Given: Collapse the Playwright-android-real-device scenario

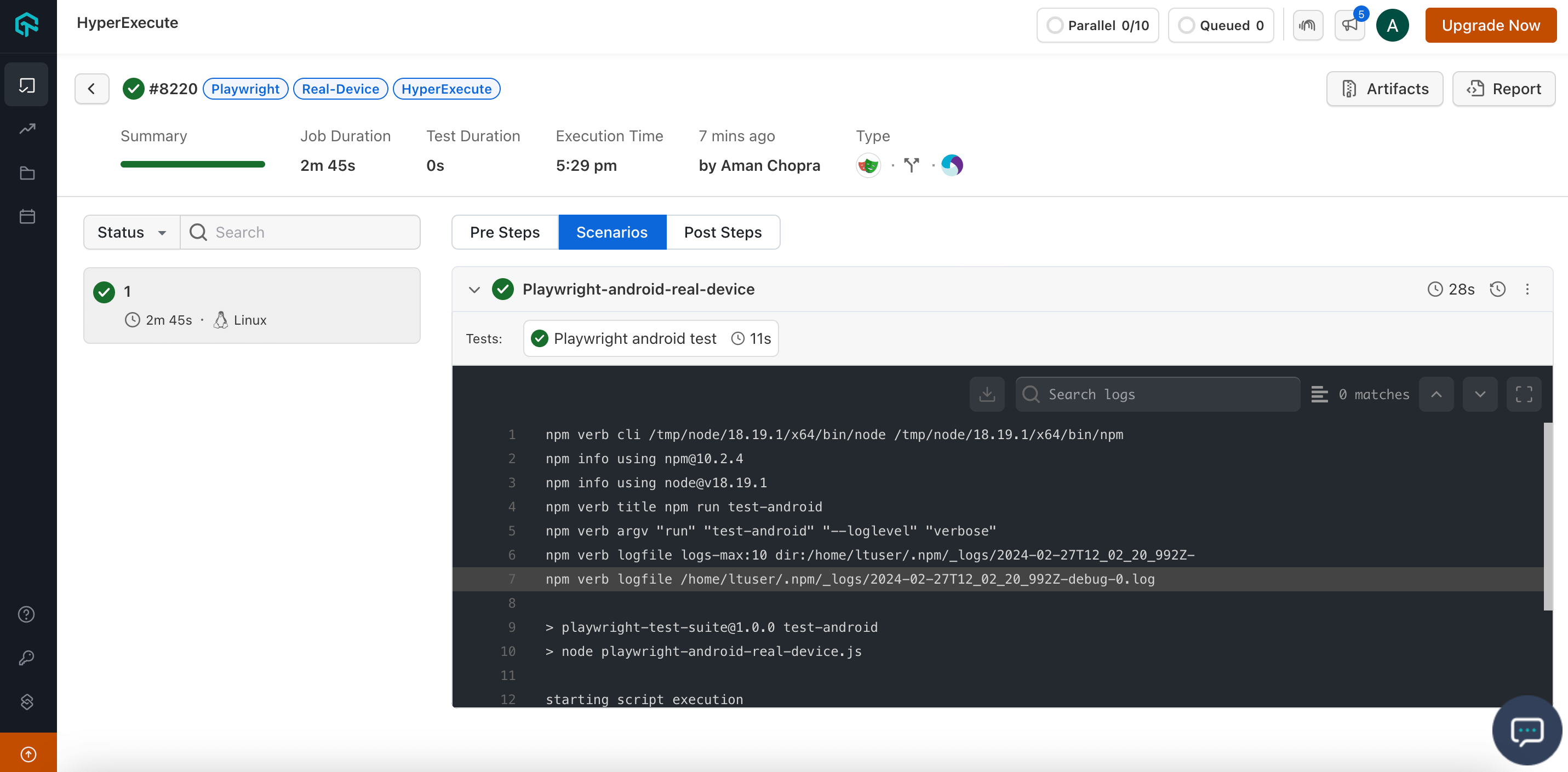Looking at the screenshot, I should (x=474, y=290).
